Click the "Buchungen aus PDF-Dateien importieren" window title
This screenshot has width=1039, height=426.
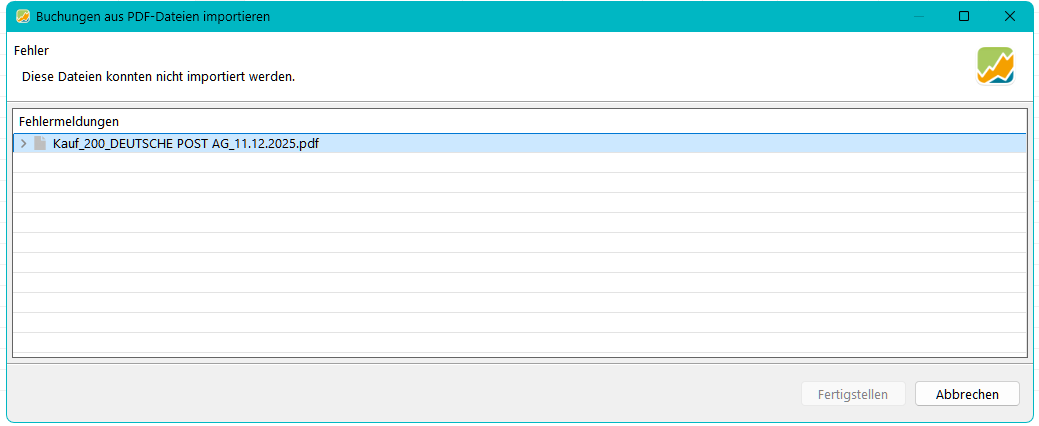tap(152, 17)
